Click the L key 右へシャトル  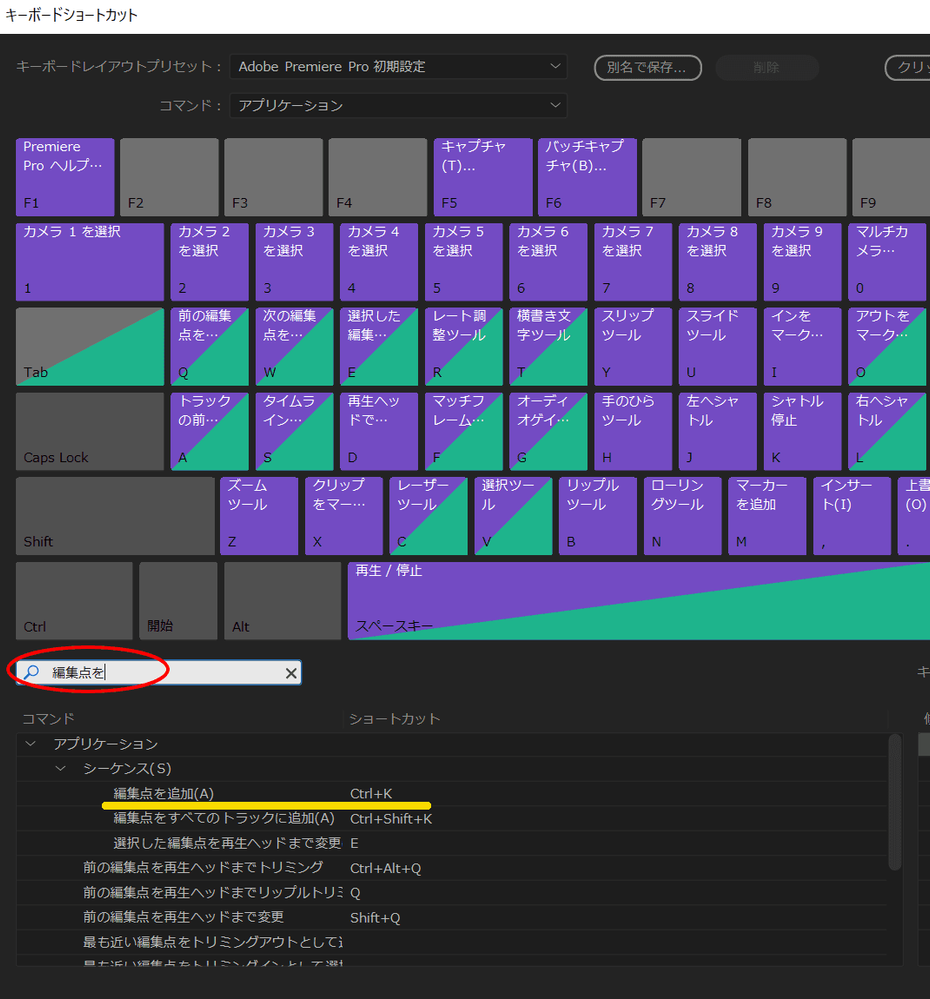[887, 431]
